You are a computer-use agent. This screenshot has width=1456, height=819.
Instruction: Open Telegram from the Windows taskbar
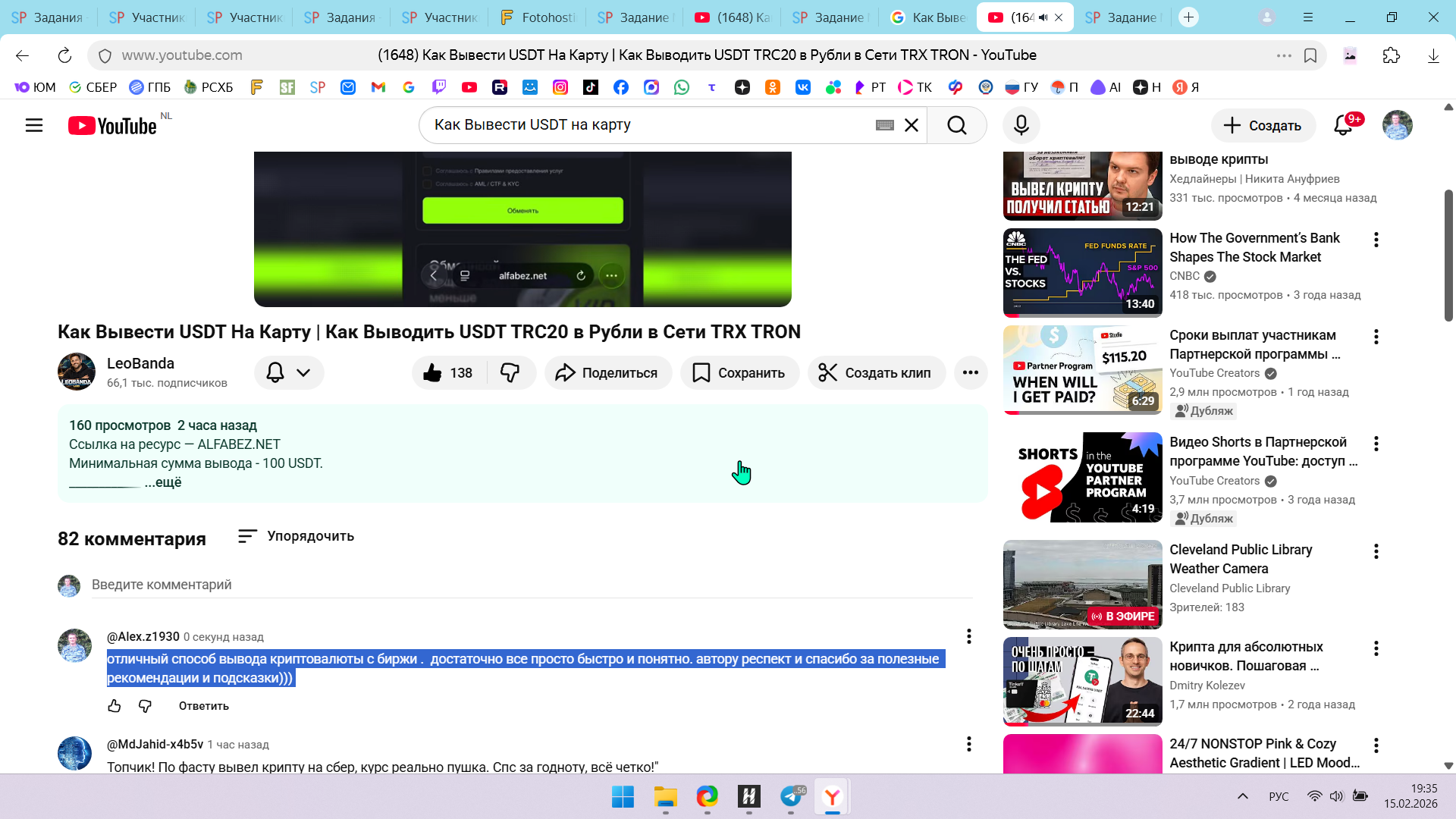click(x=791, y=796)
